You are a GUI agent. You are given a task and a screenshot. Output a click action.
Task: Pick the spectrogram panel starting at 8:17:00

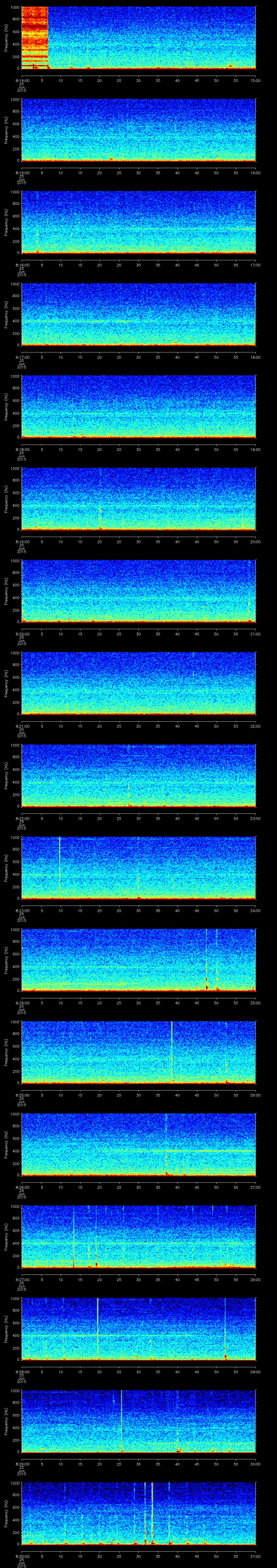point(138,315)
